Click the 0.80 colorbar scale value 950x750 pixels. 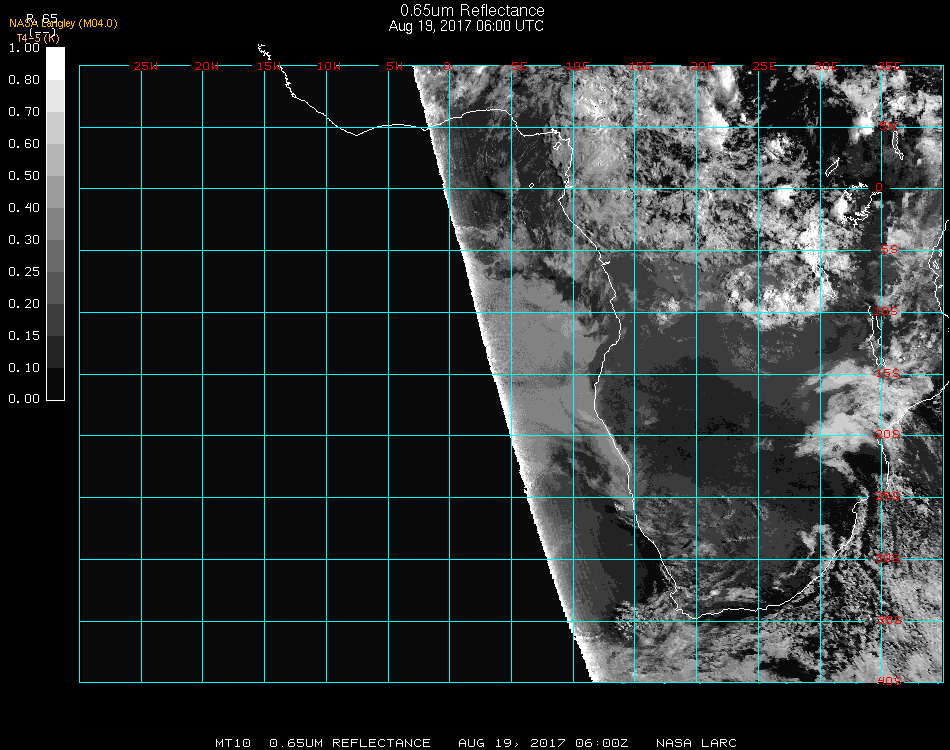click(x=24, y=80)
